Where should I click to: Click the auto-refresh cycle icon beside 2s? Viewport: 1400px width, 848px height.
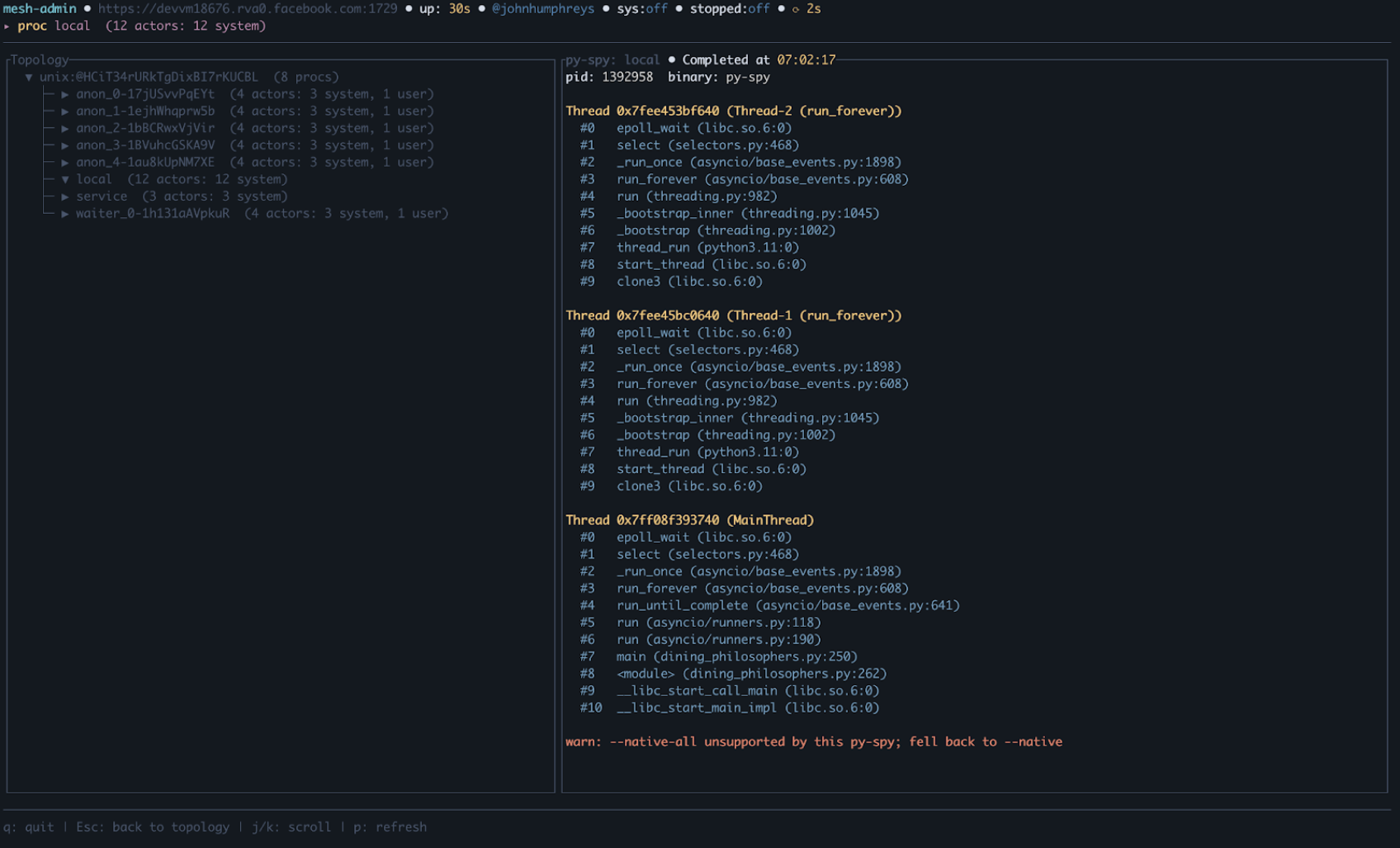click(x=794, y=9)
